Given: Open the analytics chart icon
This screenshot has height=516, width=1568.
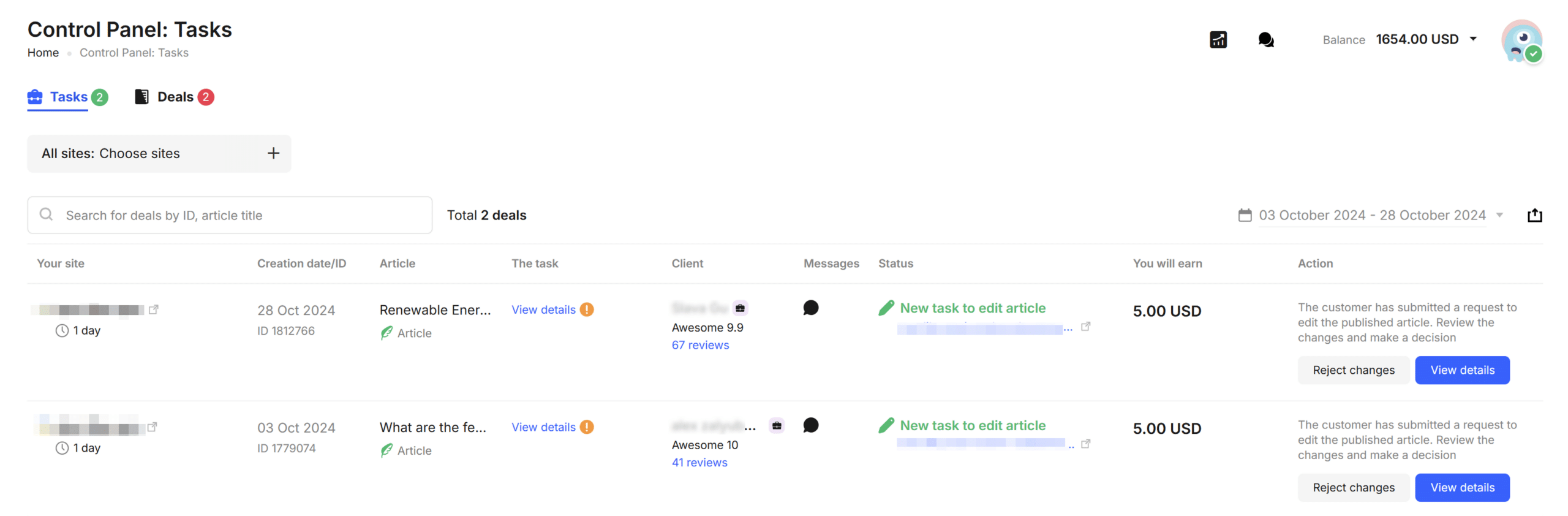Looking at the screenshot, I should coord(1218,39).
